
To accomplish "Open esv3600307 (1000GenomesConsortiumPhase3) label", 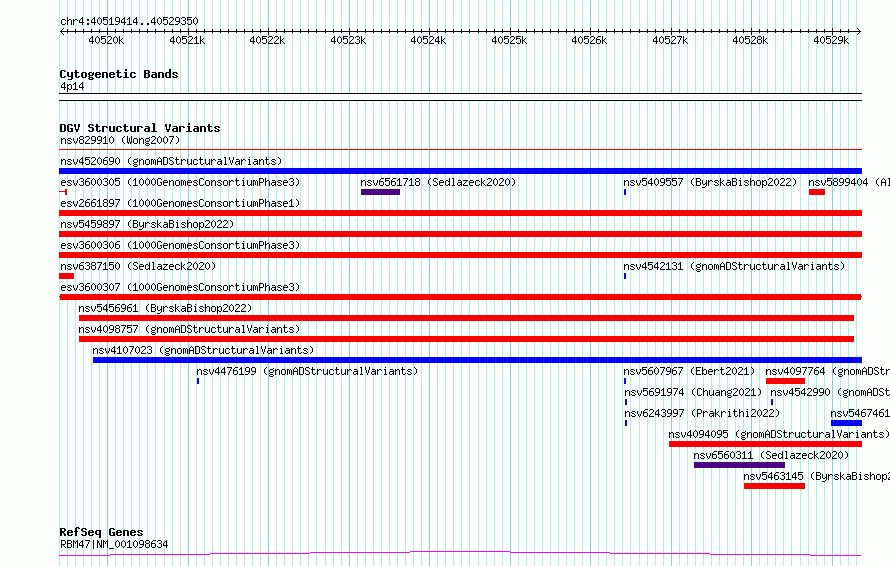I will 180,287.
